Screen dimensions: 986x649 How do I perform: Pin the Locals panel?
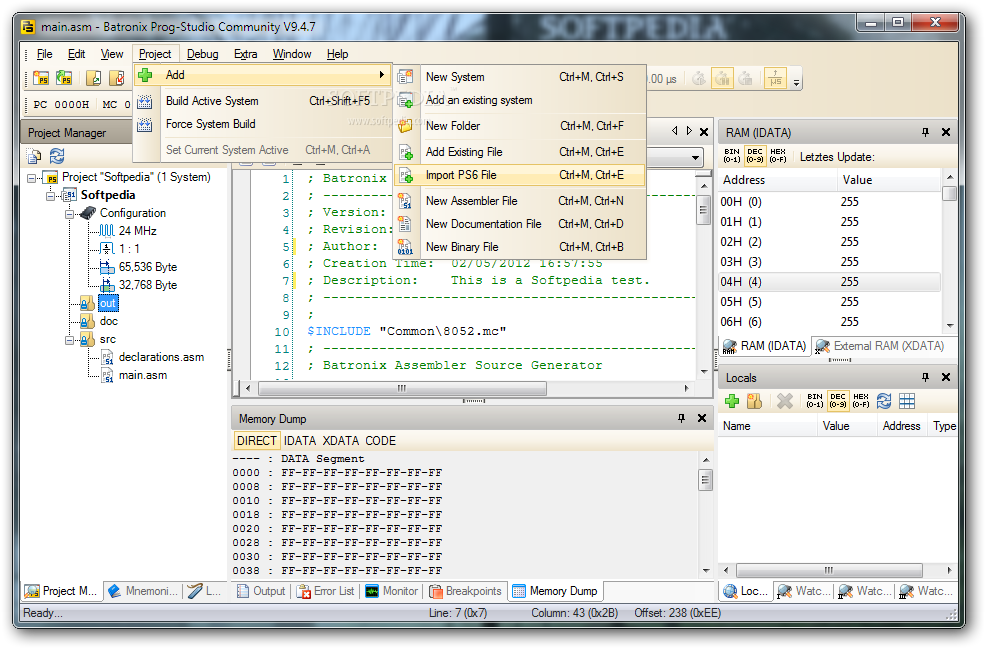[925, 377]
